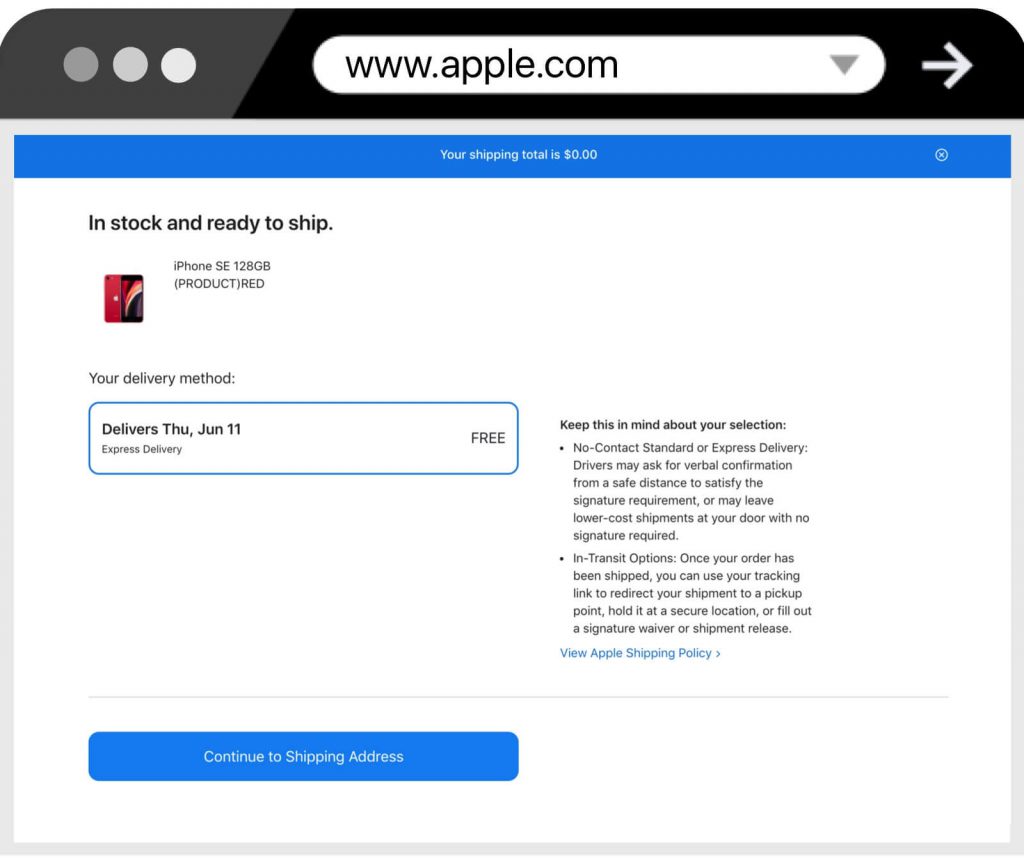Click the first gray window control circle
Viewport: 1024px width, 863px height.
coord(81,65)
